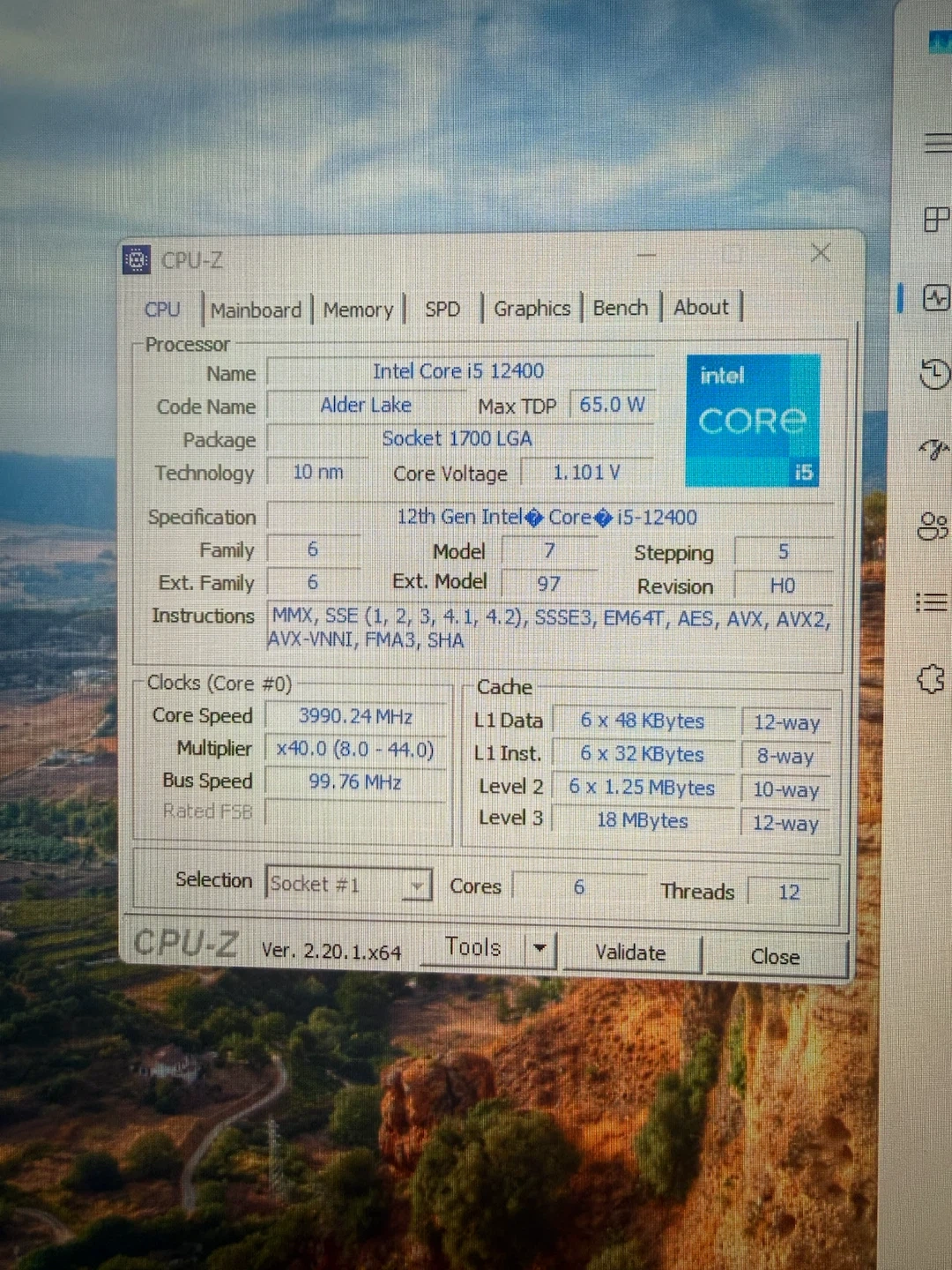Click the Bus Speed 99.76 MHz value
952x1270 pixels.
point(355,782)
